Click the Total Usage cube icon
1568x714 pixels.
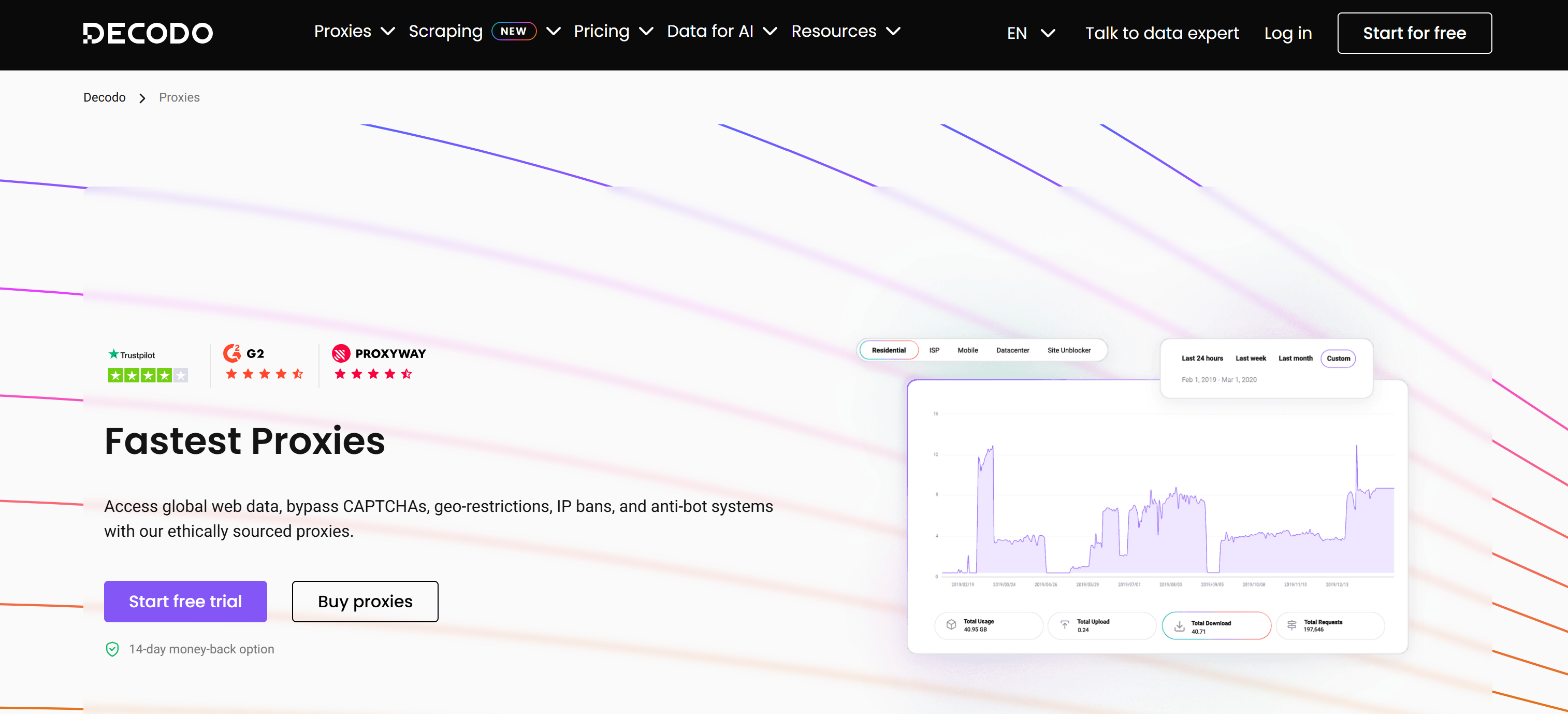951,625
